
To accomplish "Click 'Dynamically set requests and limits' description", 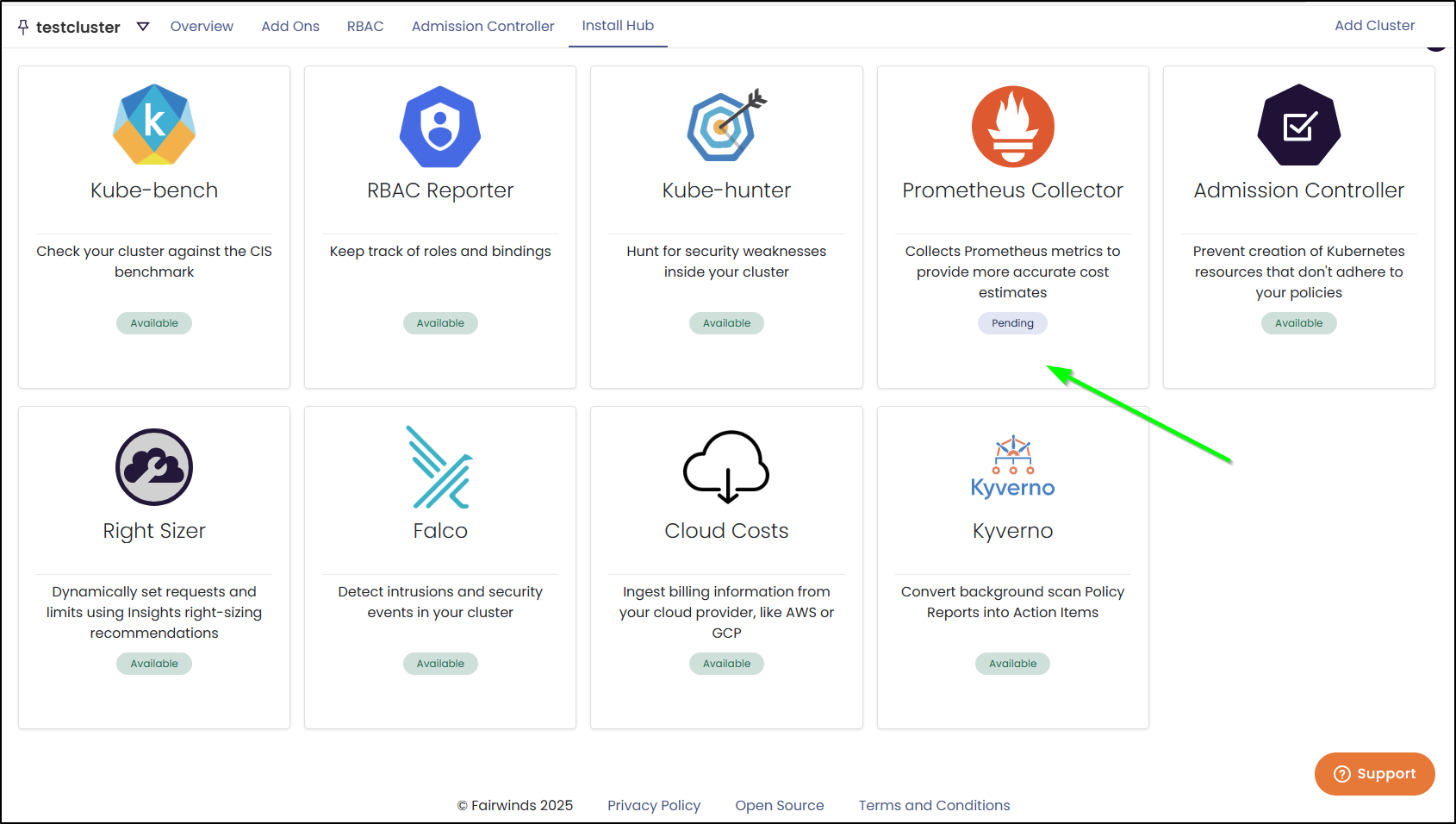I will pyautogui.click(x=154, y=612).
